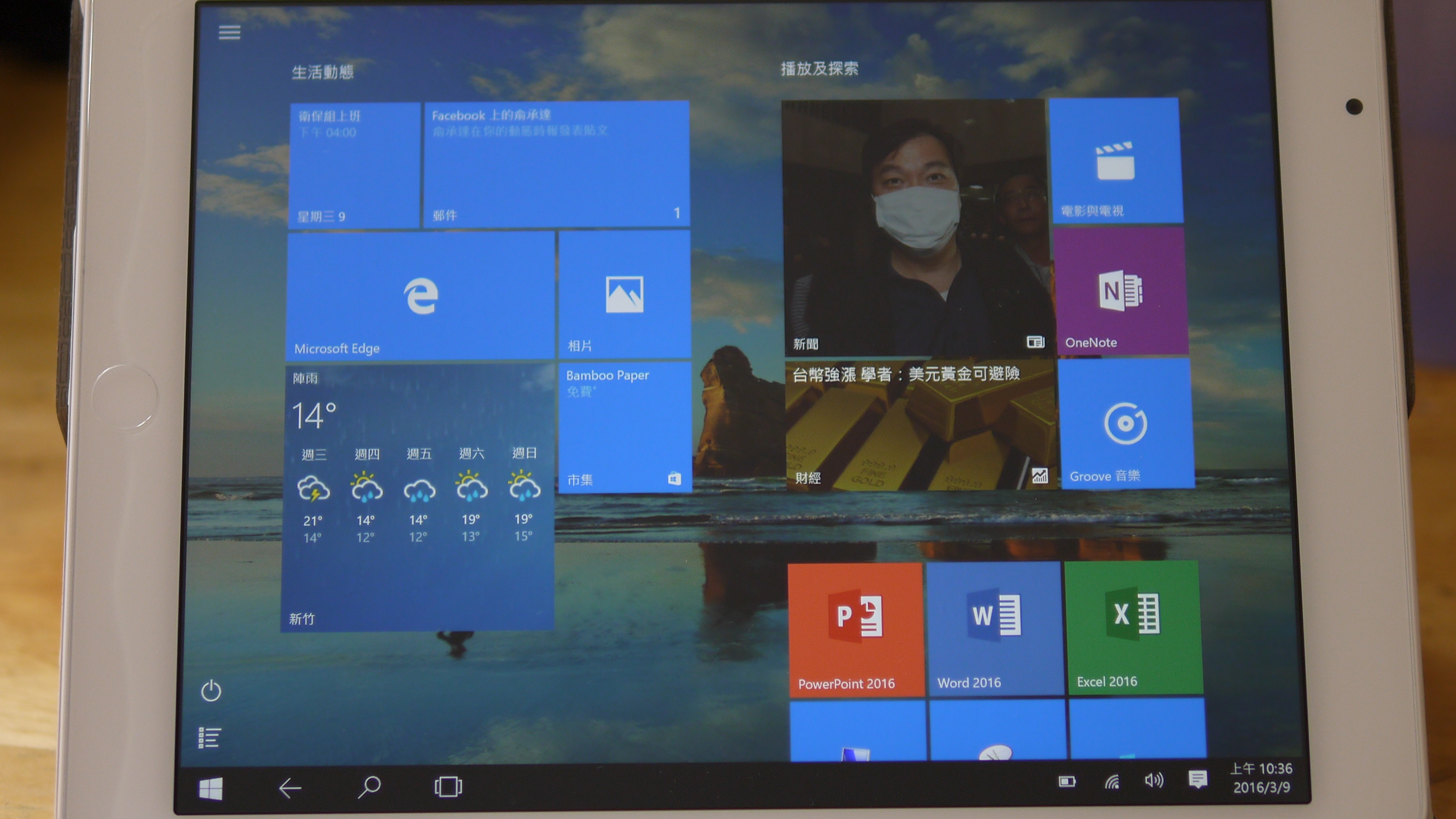Launch Microsoft Edge tile
Viewport: 1456px width, 819px height.
[x=420, y=296]
